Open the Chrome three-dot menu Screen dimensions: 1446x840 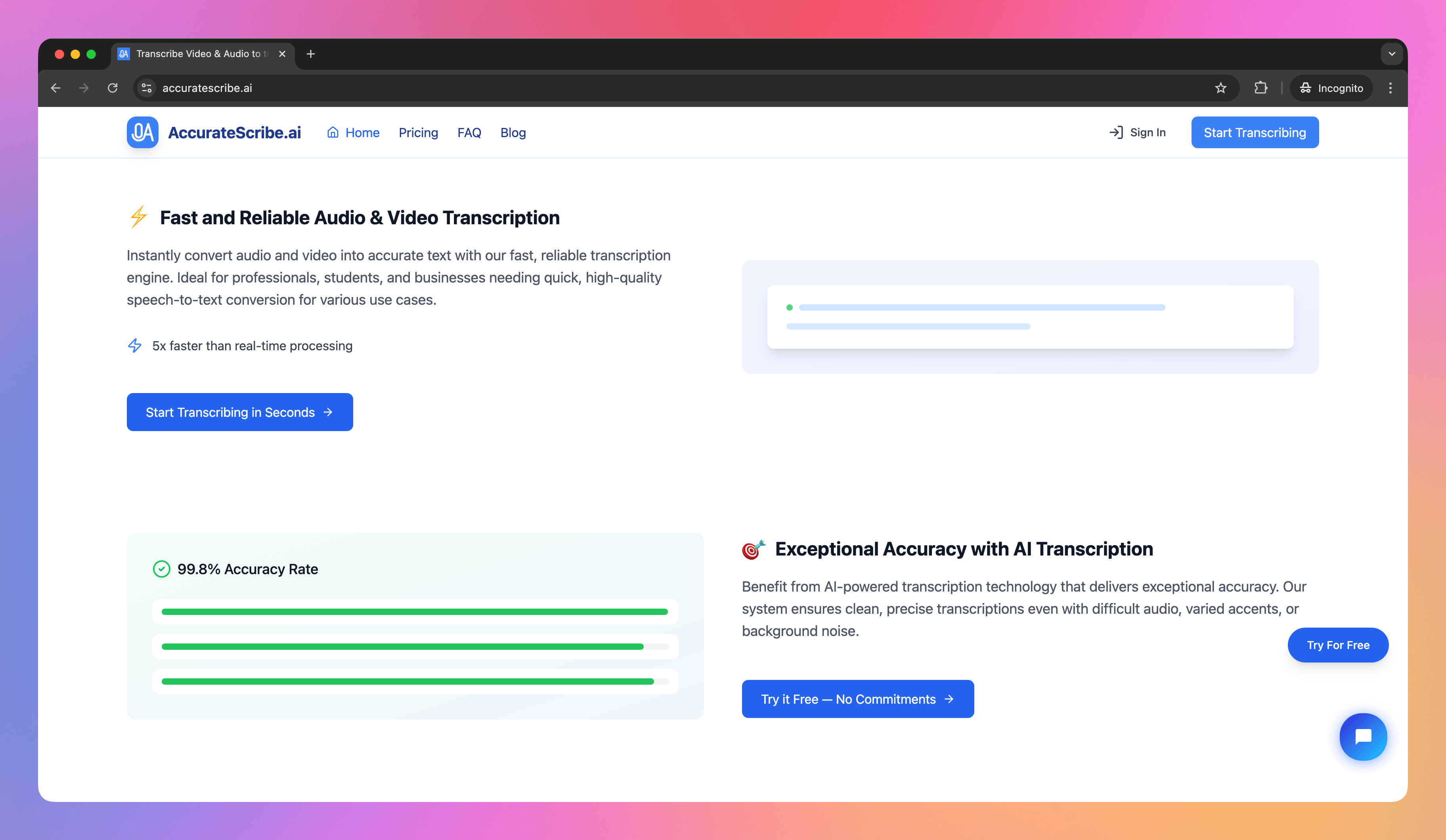click(1390, 88)
